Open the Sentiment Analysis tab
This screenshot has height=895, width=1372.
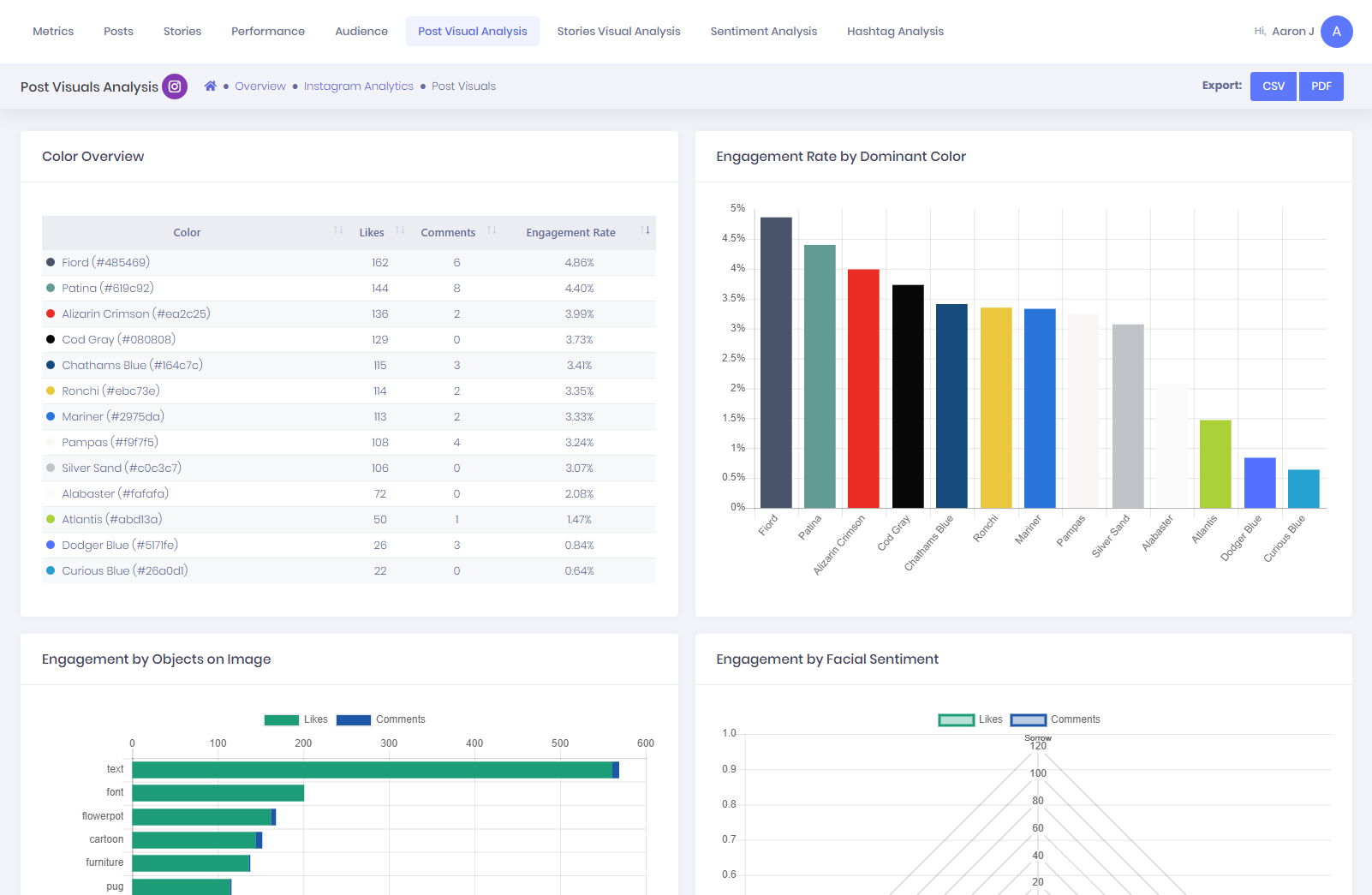(x=764, y=32)
